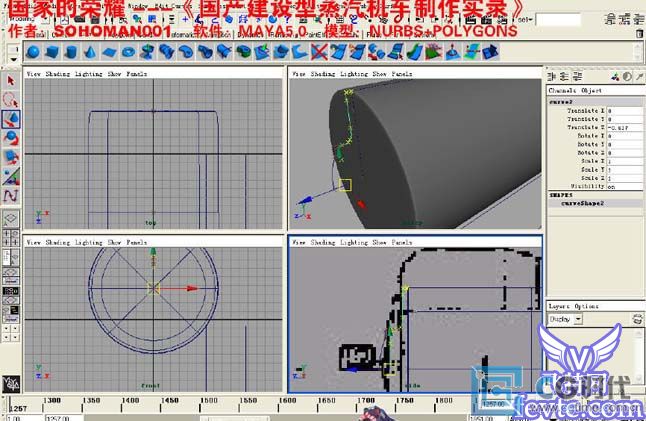Select the arrow Select tool in the toolbox
The height and width of the screenshot is (421, 646).
pyautogui.click(x=11, y=81)
